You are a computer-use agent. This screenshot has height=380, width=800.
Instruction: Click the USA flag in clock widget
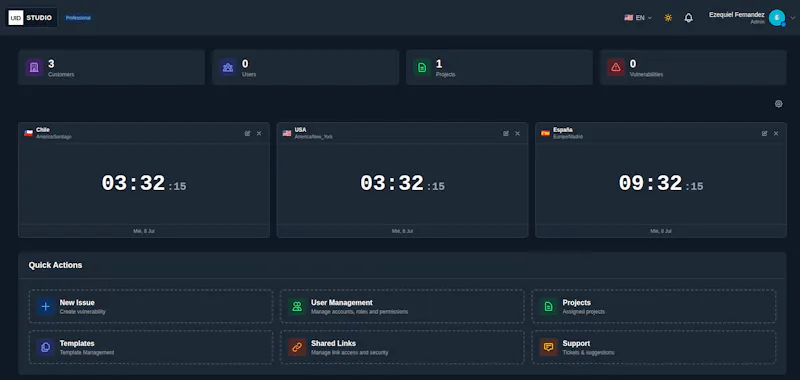tap(287, 133)
